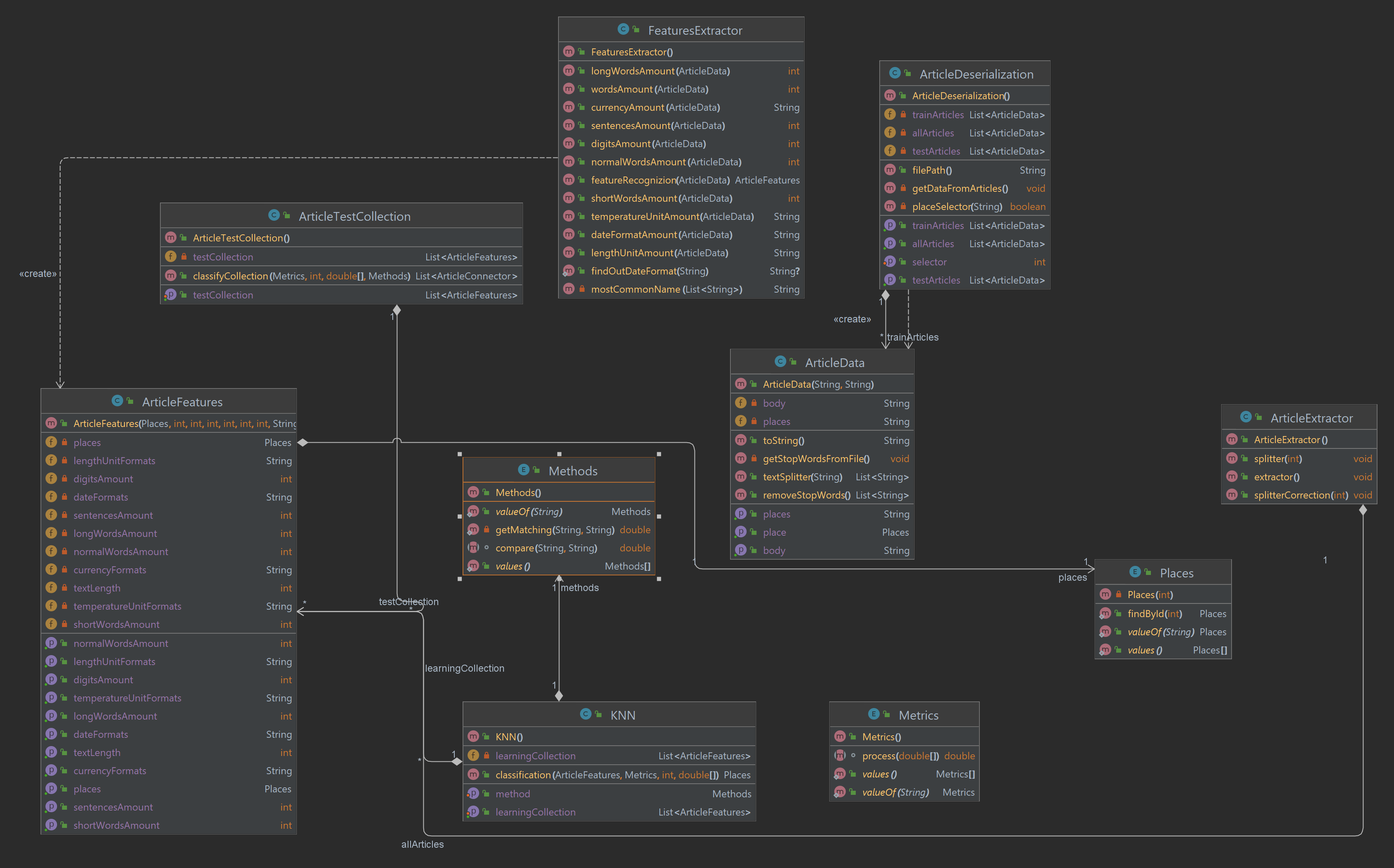This screenshot has width=1394, height=868.
Task: Click the Places enum icon
Action: click(1134, 572)
